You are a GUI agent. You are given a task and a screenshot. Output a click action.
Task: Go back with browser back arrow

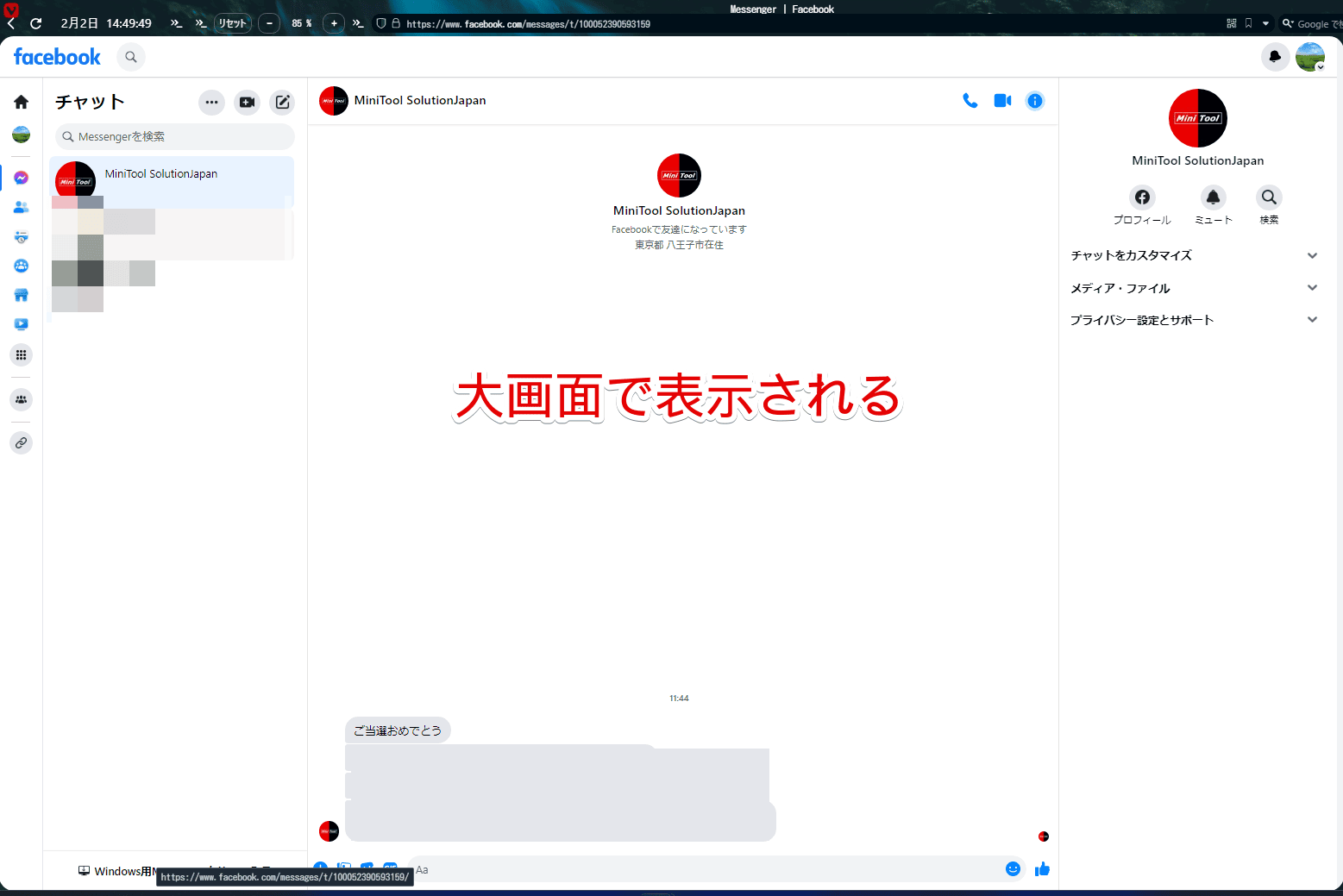pyautogui.click(x=11, y=23)
